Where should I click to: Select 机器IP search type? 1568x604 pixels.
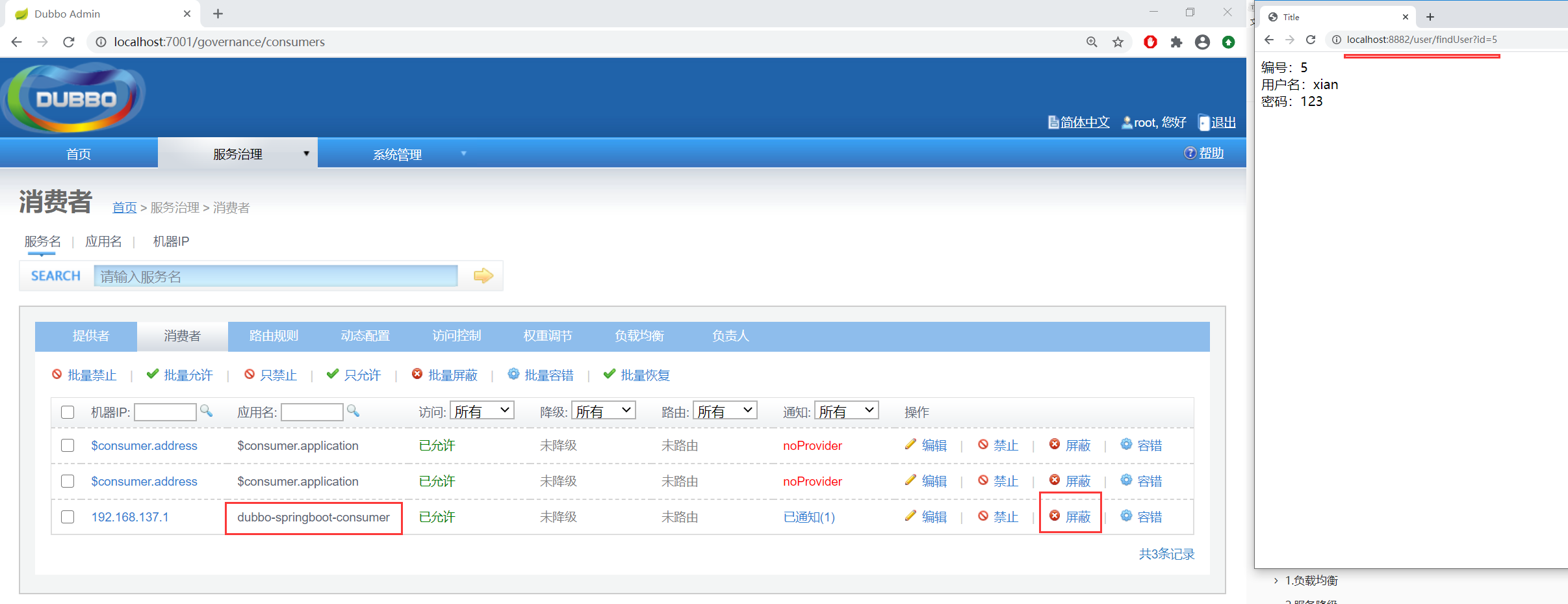(x=171, y=241)
